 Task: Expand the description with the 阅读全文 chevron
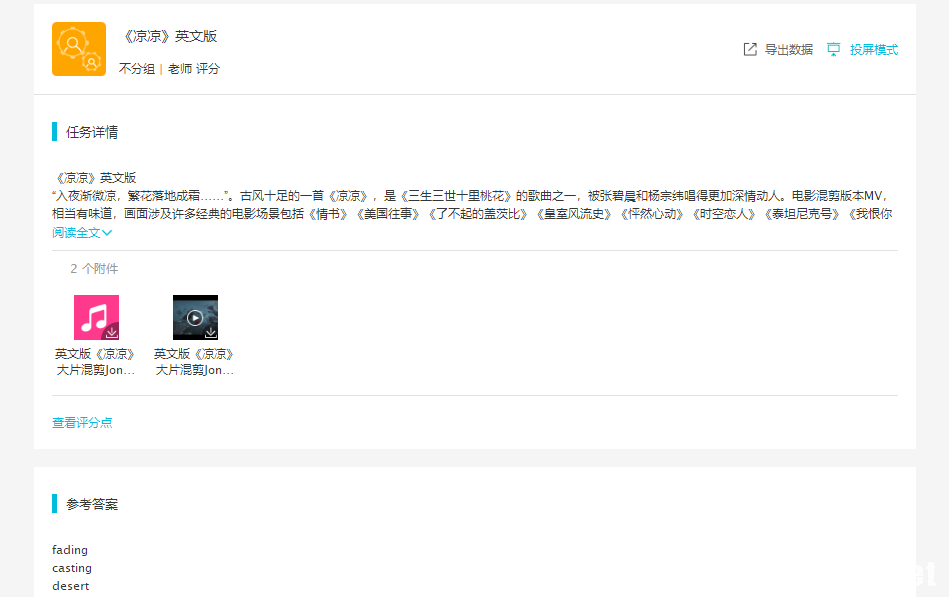(107, 233)
